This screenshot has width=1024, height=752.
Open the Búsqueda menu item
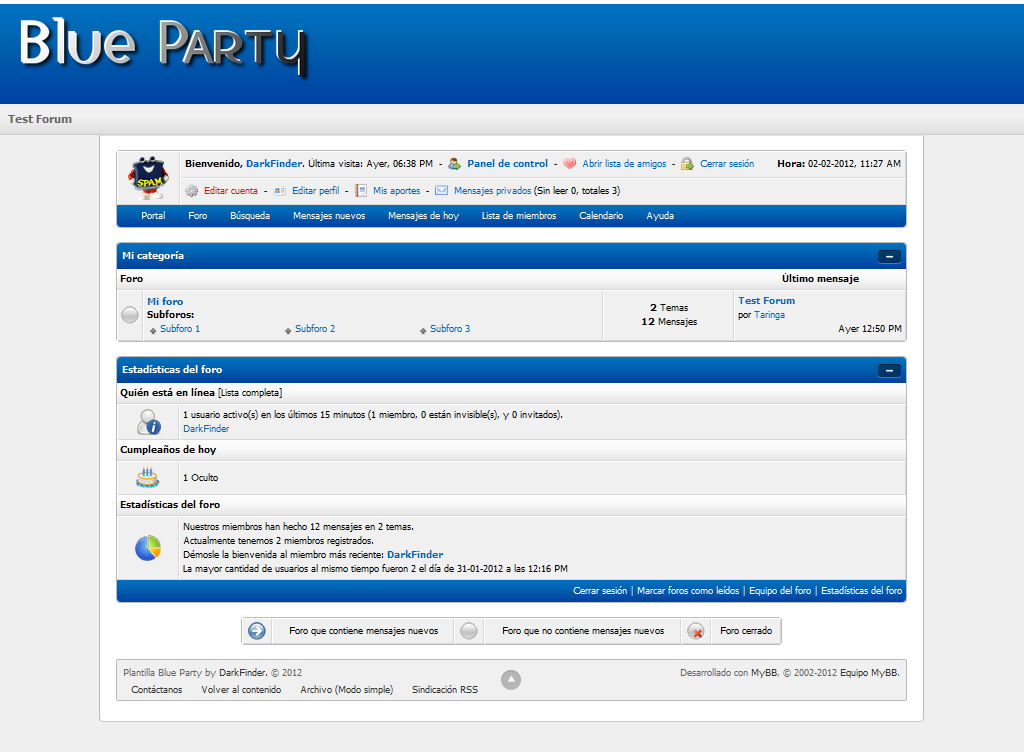pyautogui.click(x=249, y=215)
